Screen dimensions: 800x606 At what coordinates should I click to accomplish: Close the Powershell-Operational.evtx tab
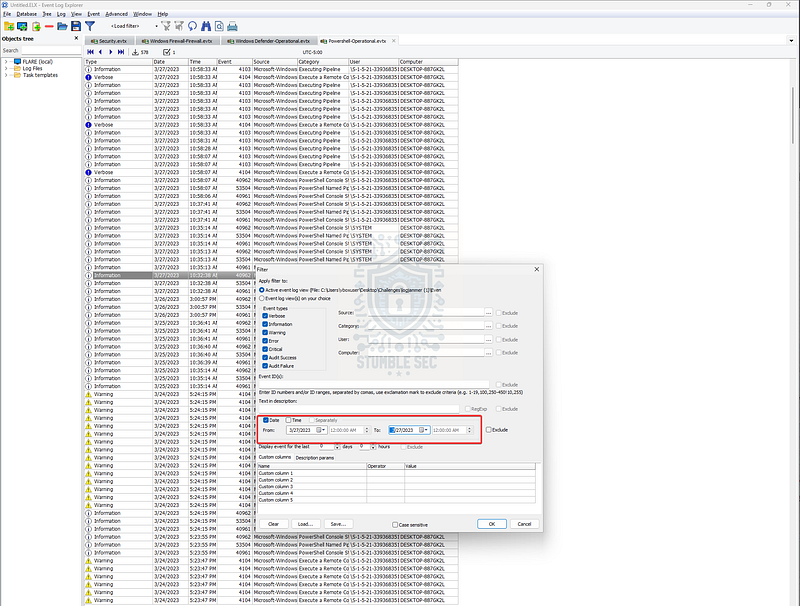coord(393,41)
